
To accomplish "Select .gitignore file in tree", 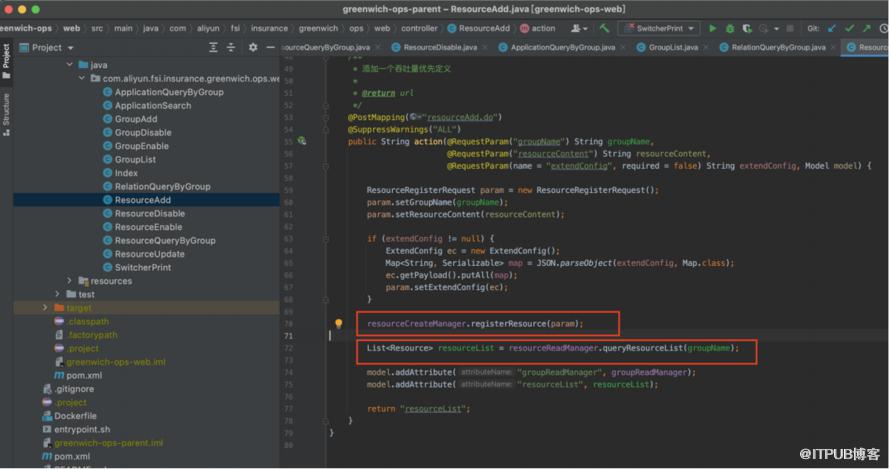I will tap(74, 389).
